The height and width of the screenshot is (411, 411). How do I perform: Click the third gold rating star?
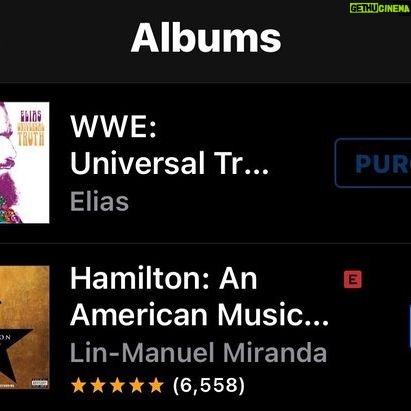pyautogui.click(x=117, y=385)
